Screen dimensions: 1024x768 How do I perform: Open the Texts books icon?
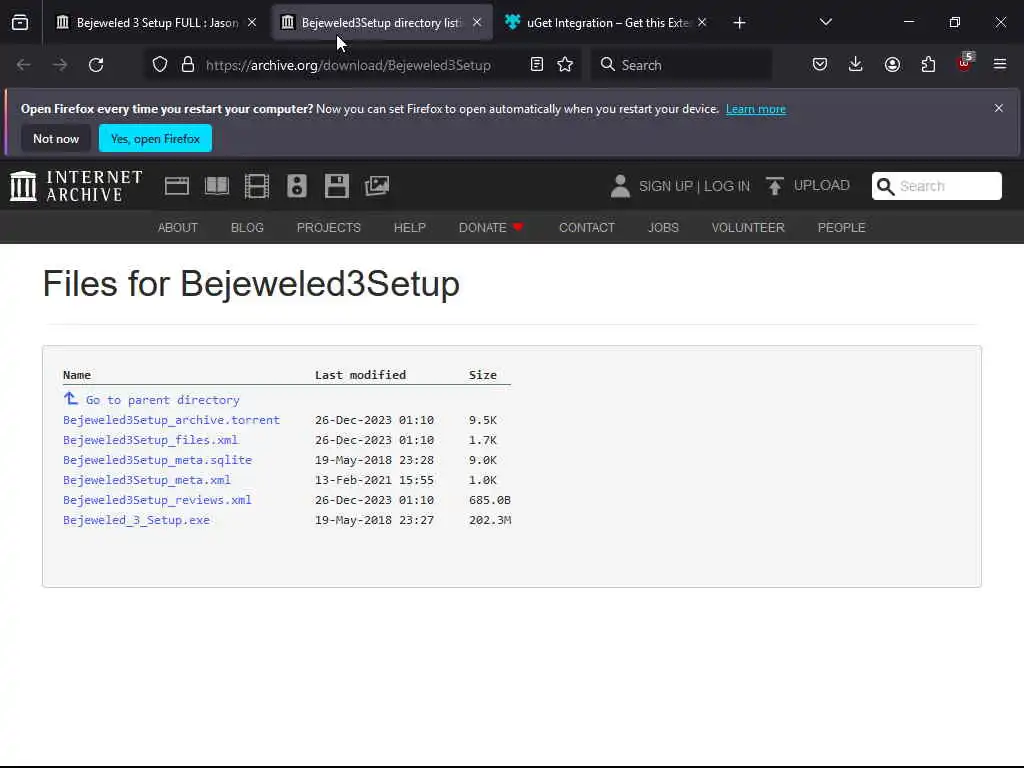(217, 186)
